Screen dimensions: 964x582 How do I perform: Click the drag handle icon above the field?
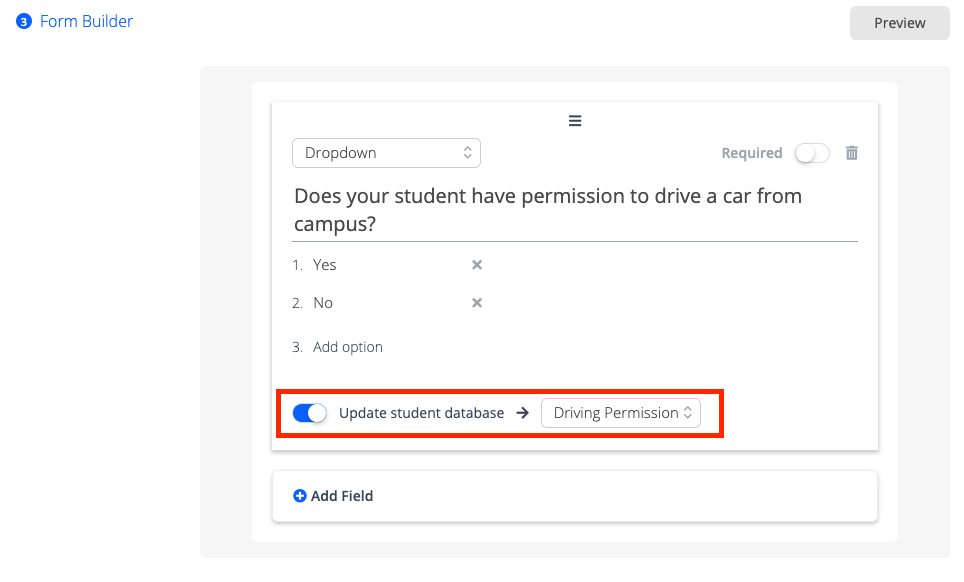(575, 120)
